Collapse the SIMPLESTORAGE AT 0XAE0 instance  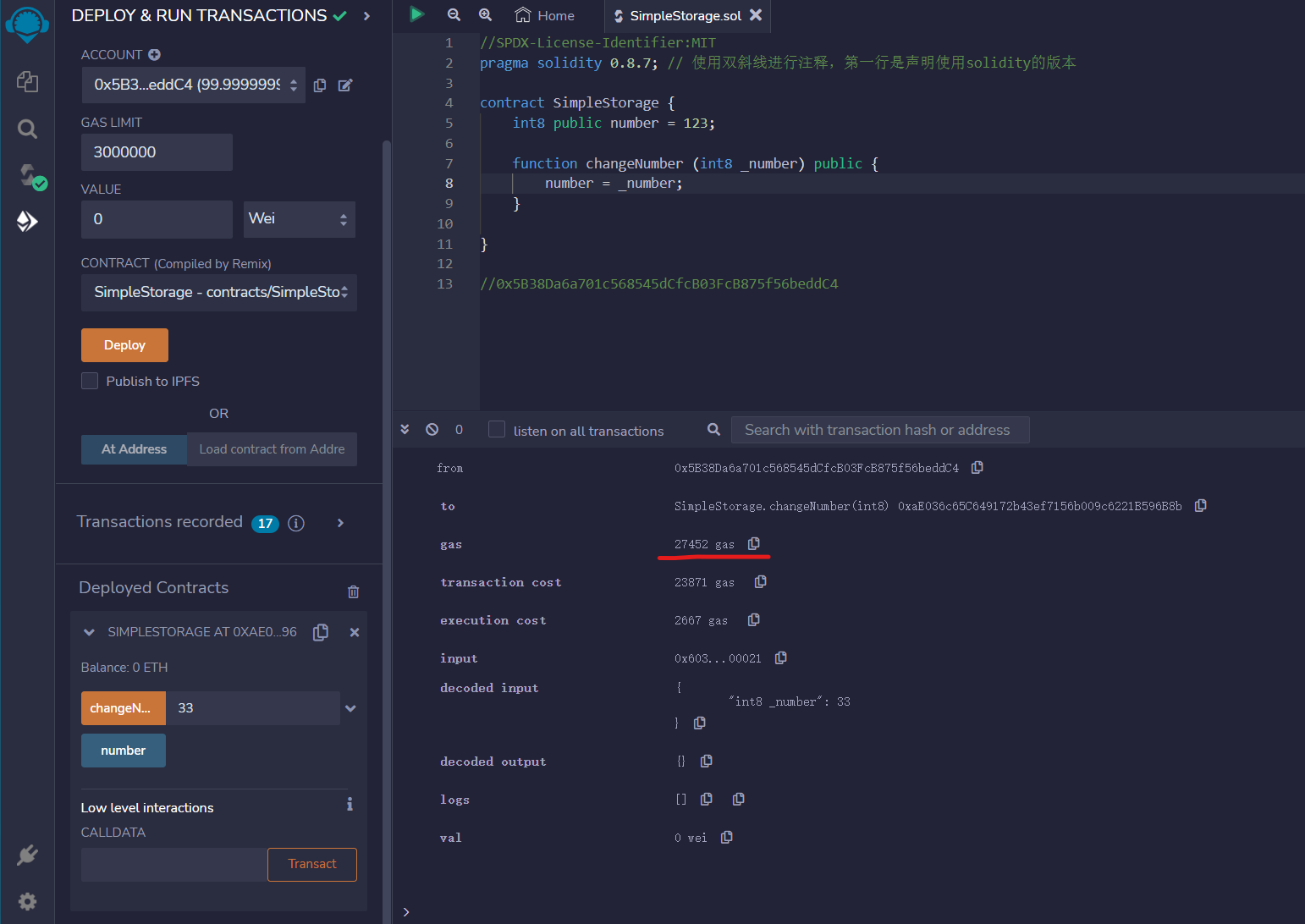click(89, 632)
